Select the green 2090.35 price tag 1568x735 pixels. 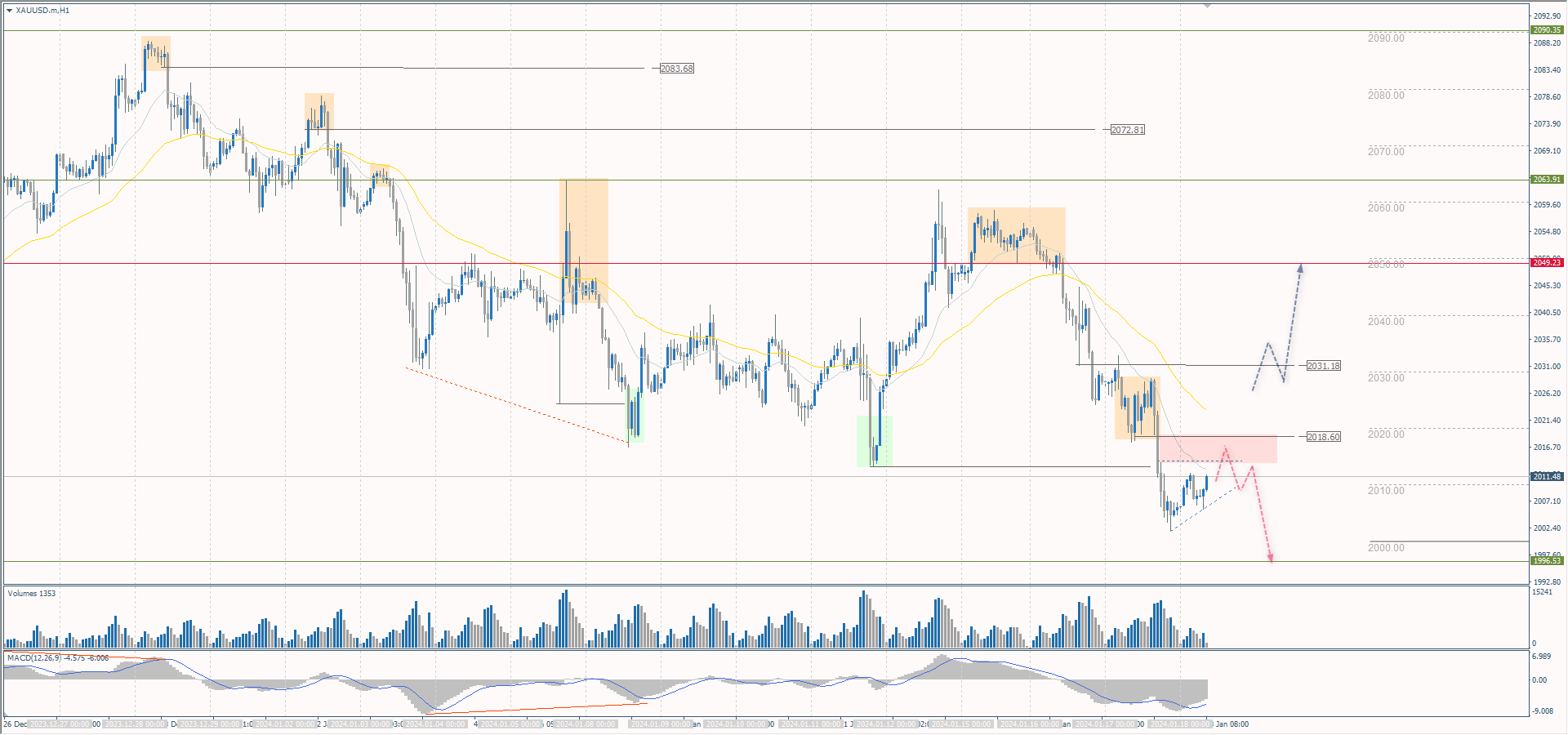(1547, 30)
